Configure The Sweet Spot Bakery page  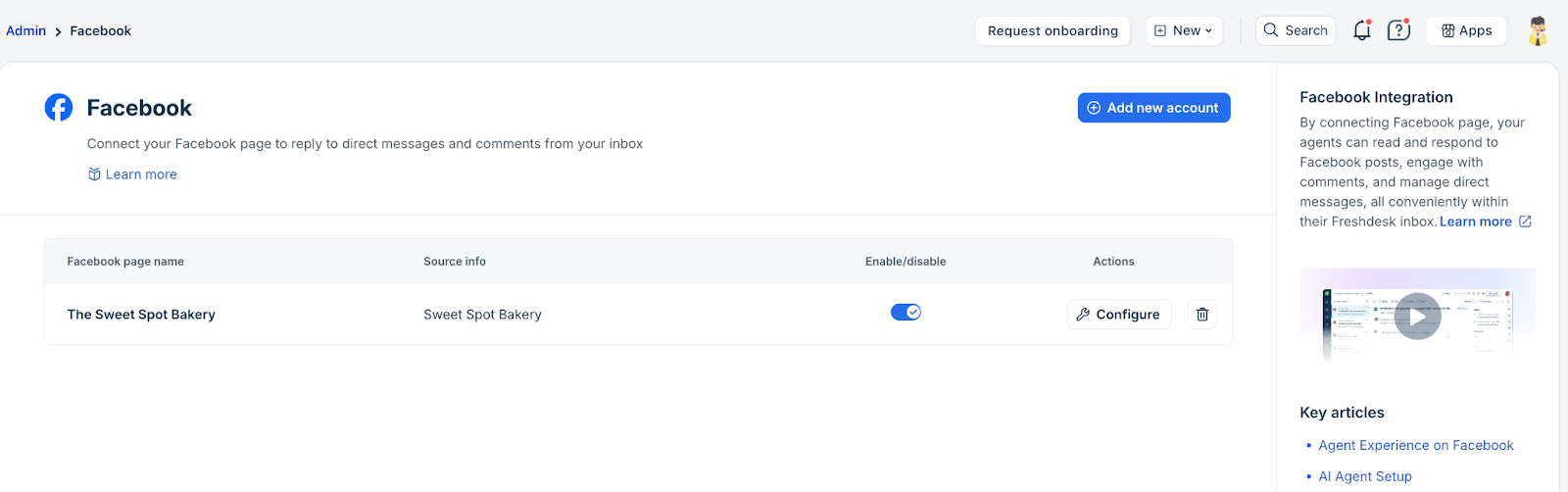pos(1119,315)
